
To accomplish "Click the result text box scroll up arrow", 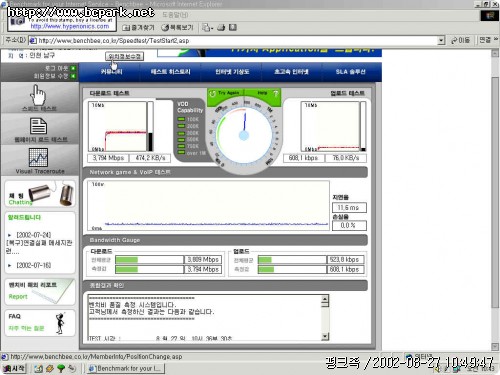I will point(325,299).
